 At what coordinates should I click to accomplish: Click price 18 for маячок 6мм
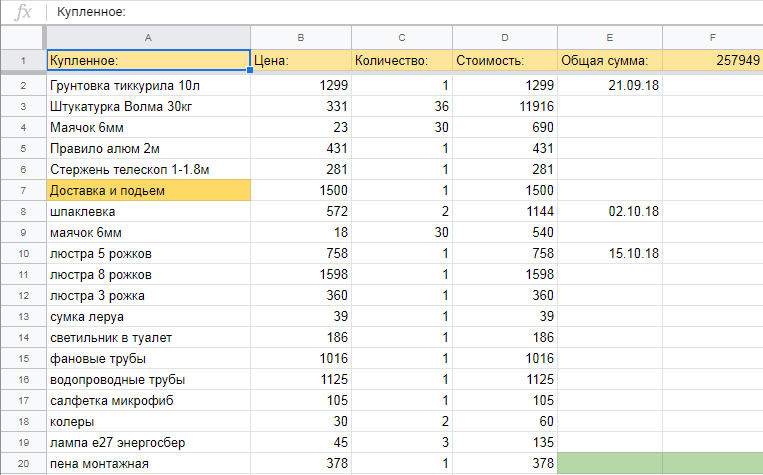(301, 233)
